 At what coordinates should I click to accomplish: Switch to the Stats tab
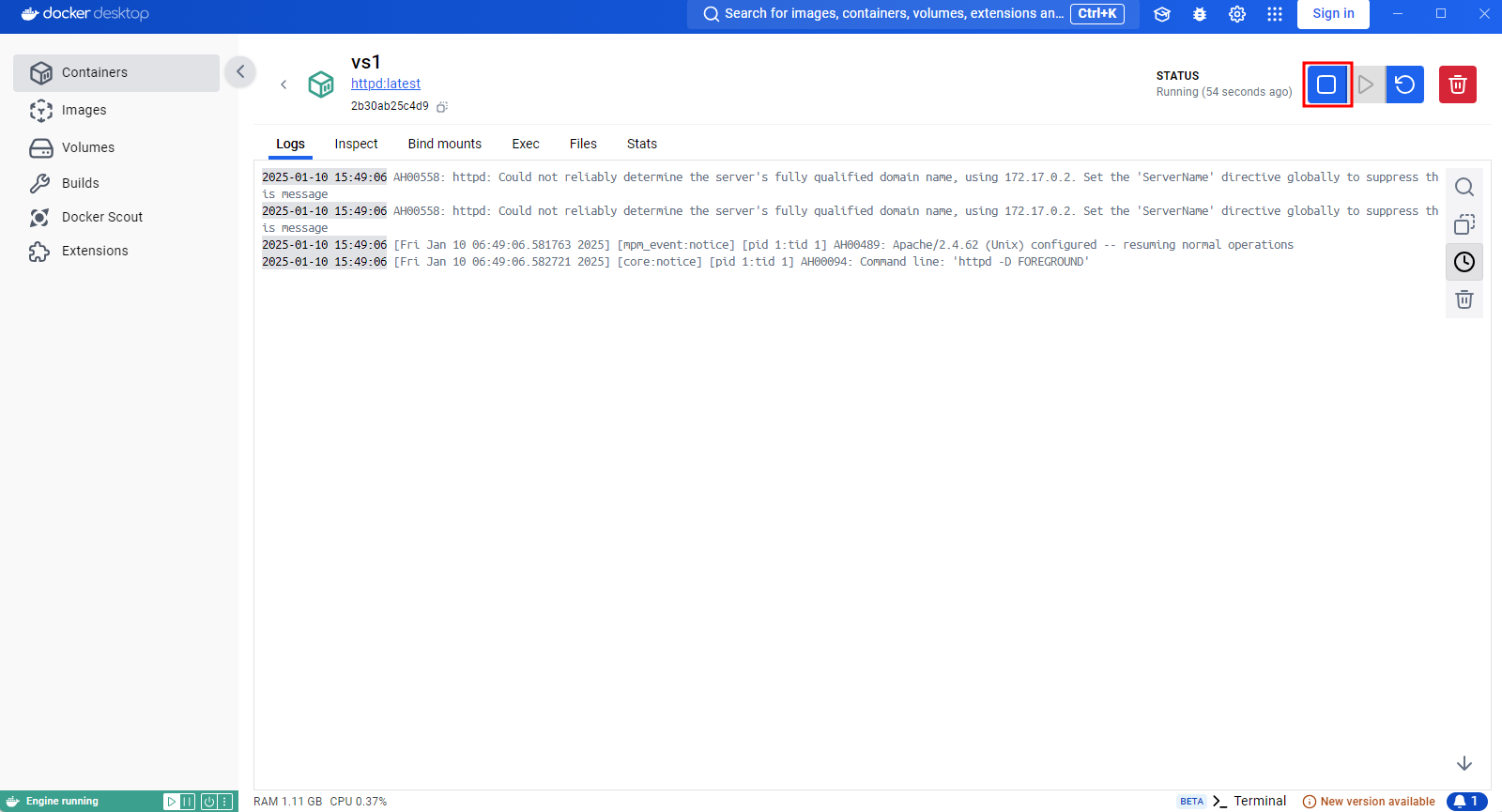point(642,144)
